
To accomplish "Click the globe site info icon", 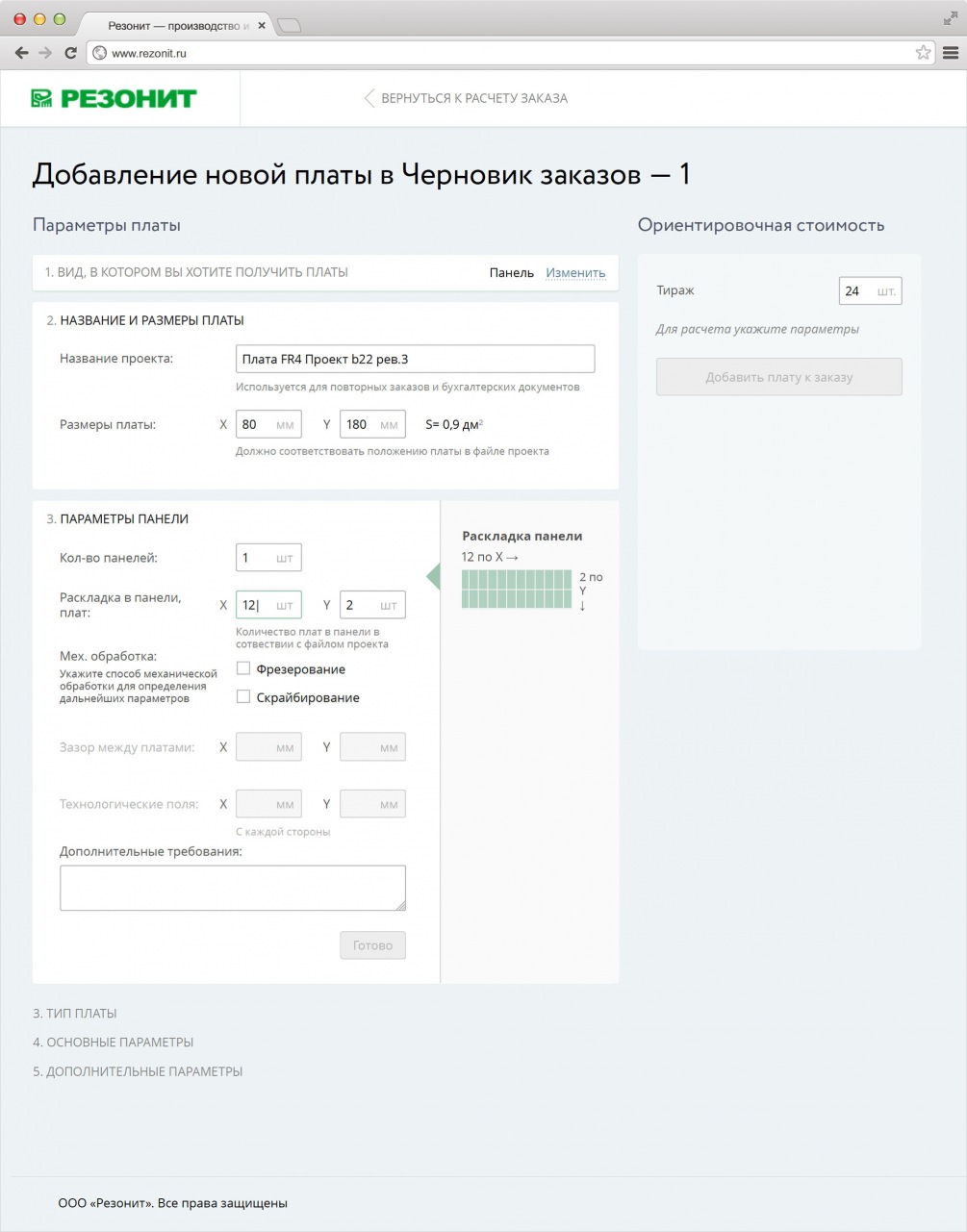I will [99, 53].
